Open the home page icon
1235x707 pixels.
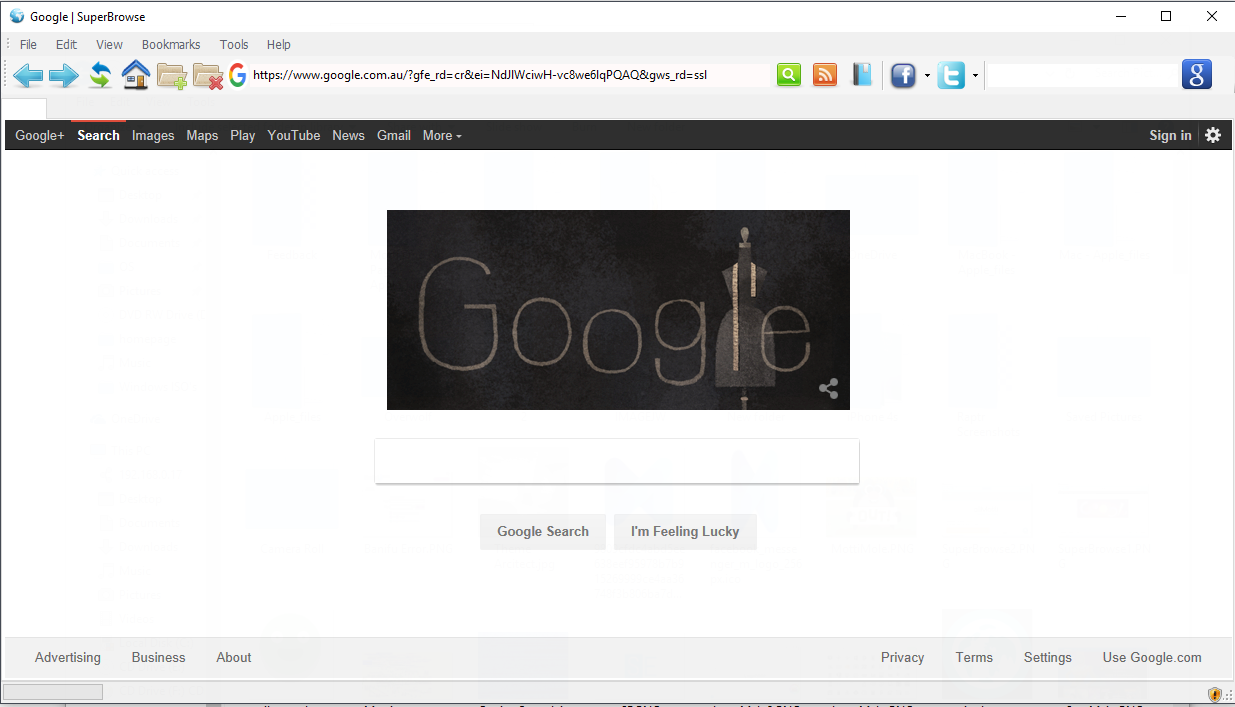[x=136, y=75]
